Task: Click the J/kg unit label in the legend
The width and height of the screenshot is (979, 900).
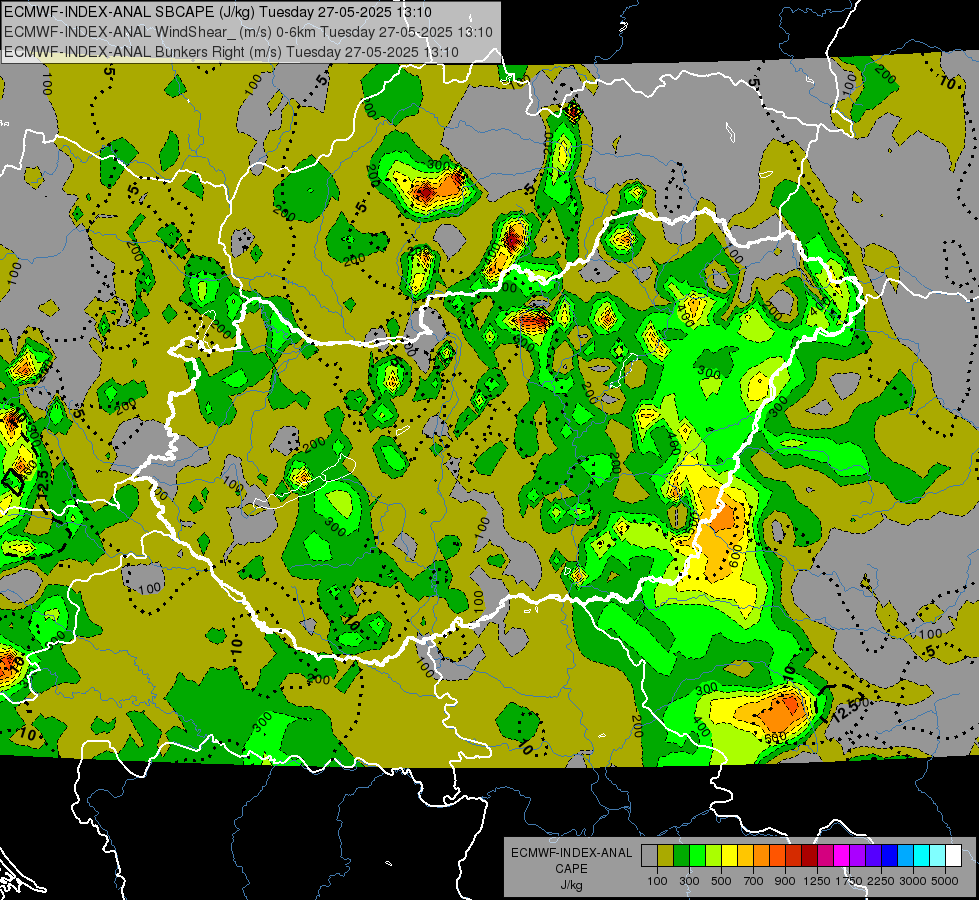Action: click(572, 885)
